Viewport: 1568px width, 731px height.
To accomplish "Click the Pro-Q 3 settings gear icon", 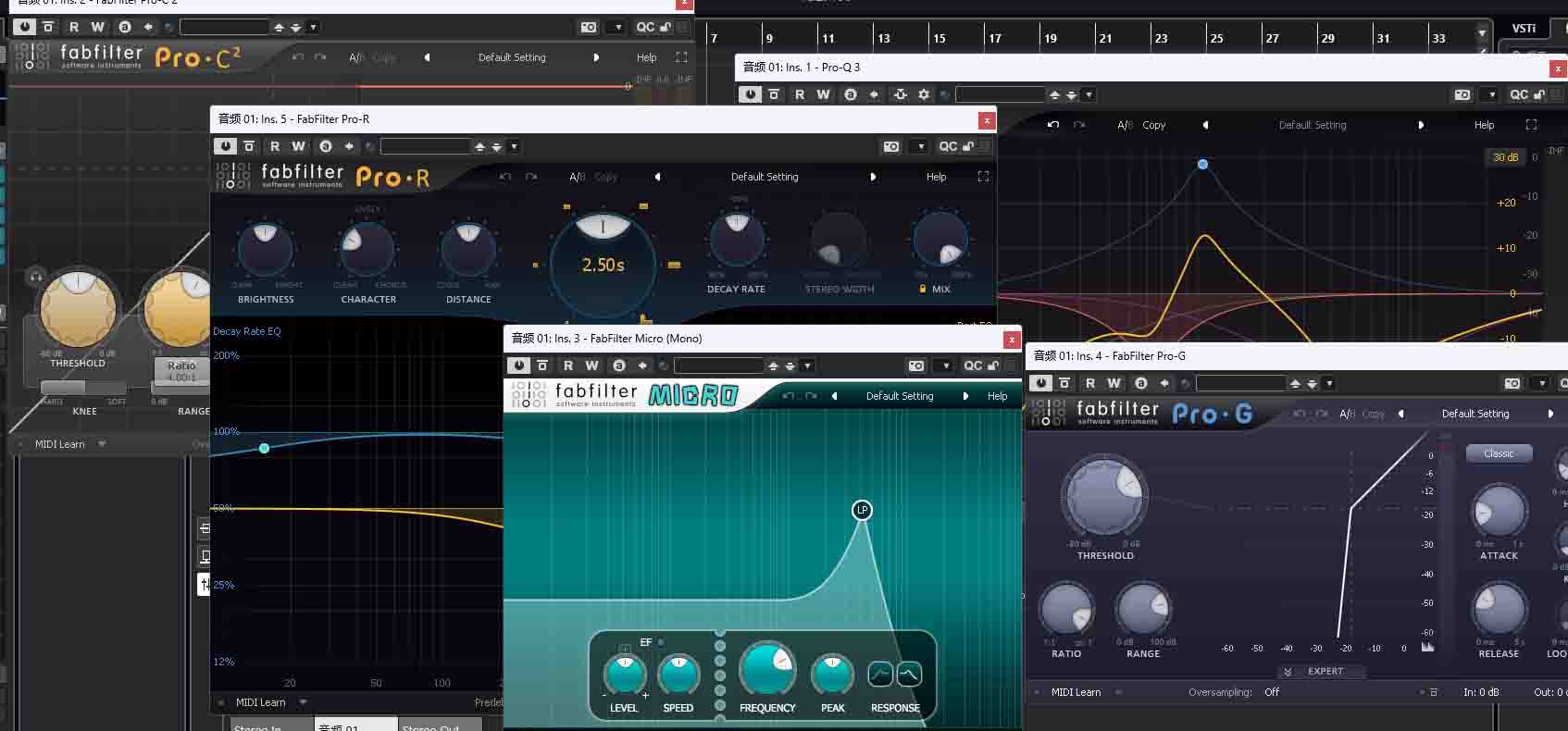I will tap(923, 94).
